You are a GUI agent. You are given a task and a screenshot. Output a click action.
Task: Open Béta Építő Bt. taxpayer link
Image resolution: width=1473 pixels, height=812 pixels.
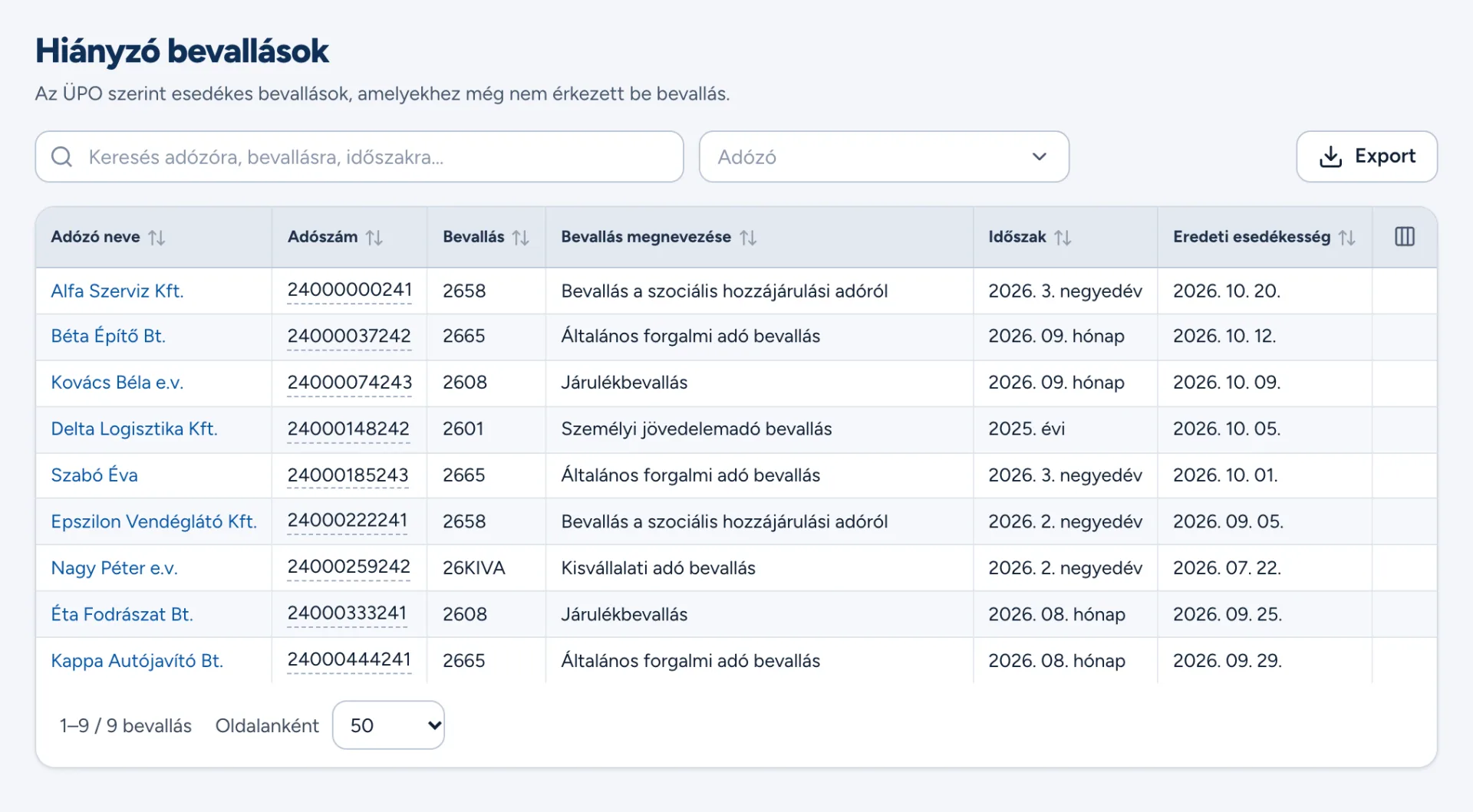108,337
